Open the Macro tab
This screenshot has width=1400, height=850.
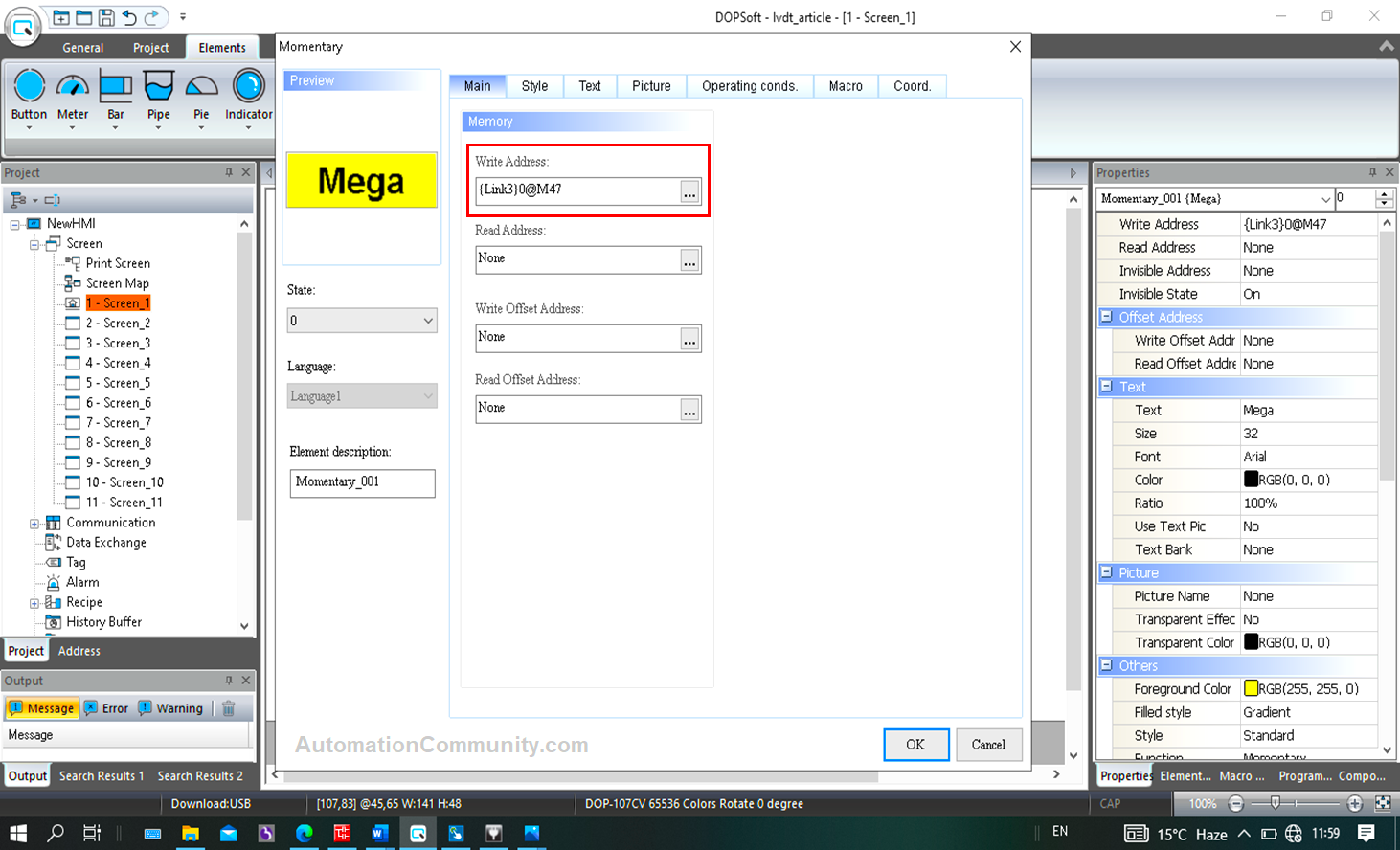coord(846,86)
